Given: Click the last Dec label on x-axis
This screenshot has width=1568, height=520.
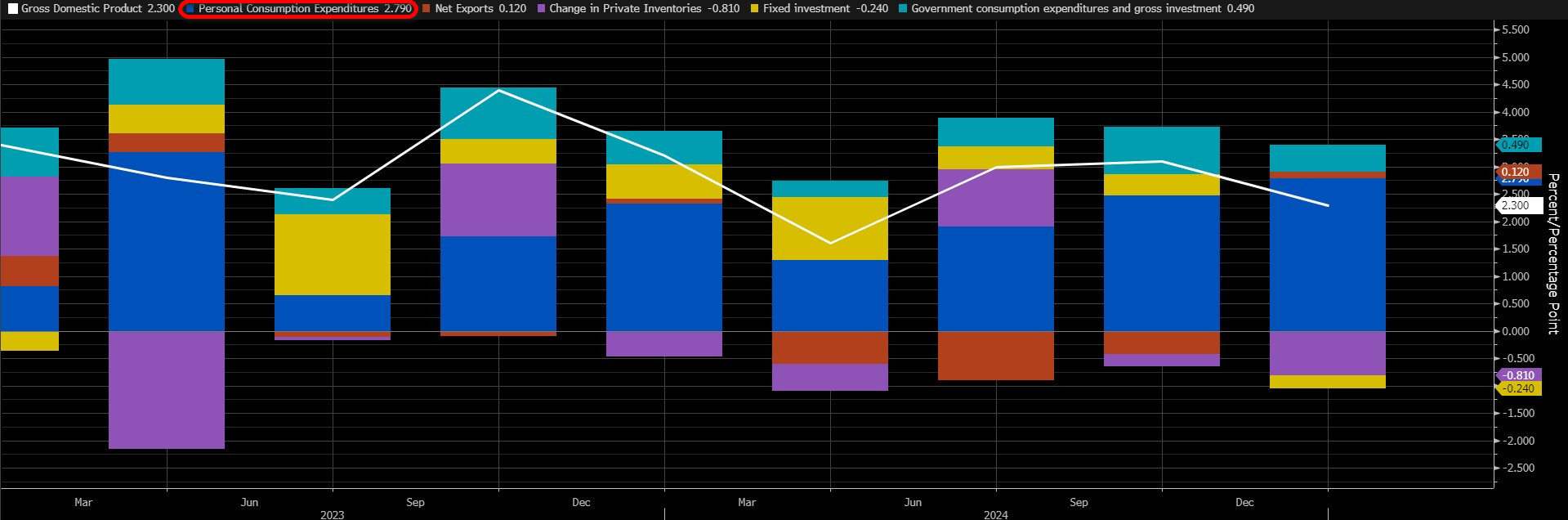Looking at the screenshot, I should (x=1244, y=502).
